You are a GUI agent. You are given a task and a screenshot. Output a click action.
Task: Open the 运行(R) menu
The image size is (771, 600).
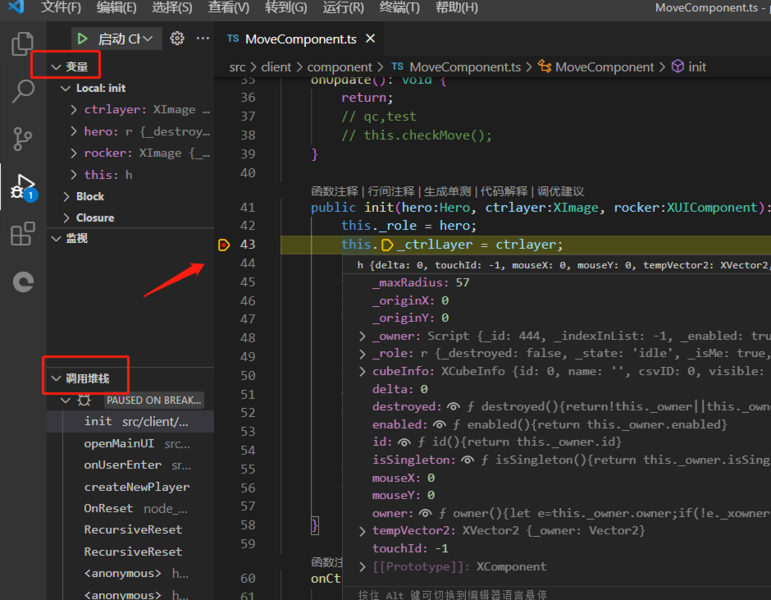tap(343, 7)
